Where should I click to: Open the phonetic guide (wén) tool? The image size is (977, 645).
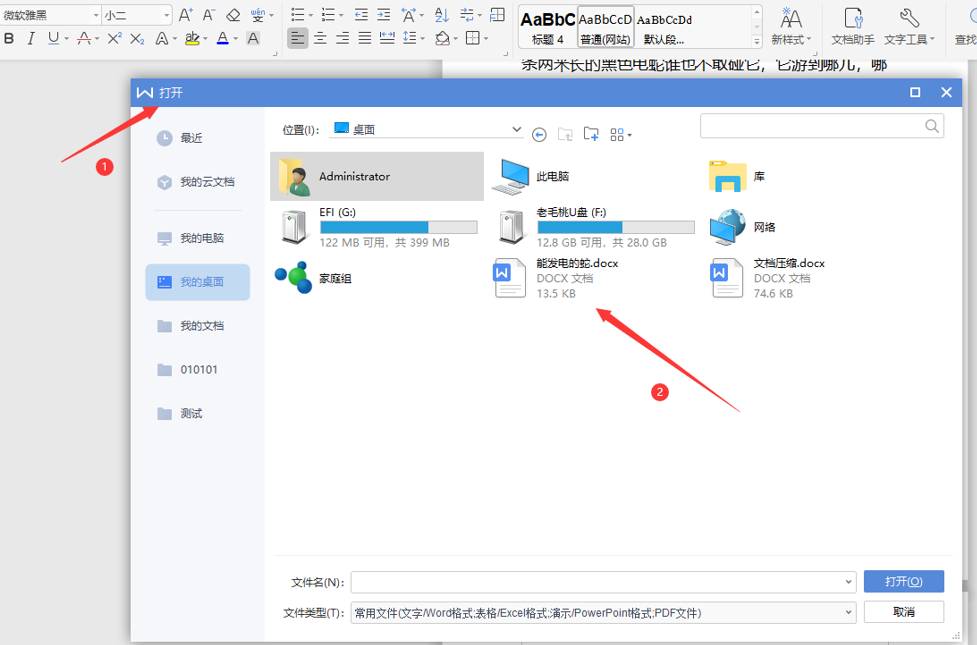click(x=258, y=15)
